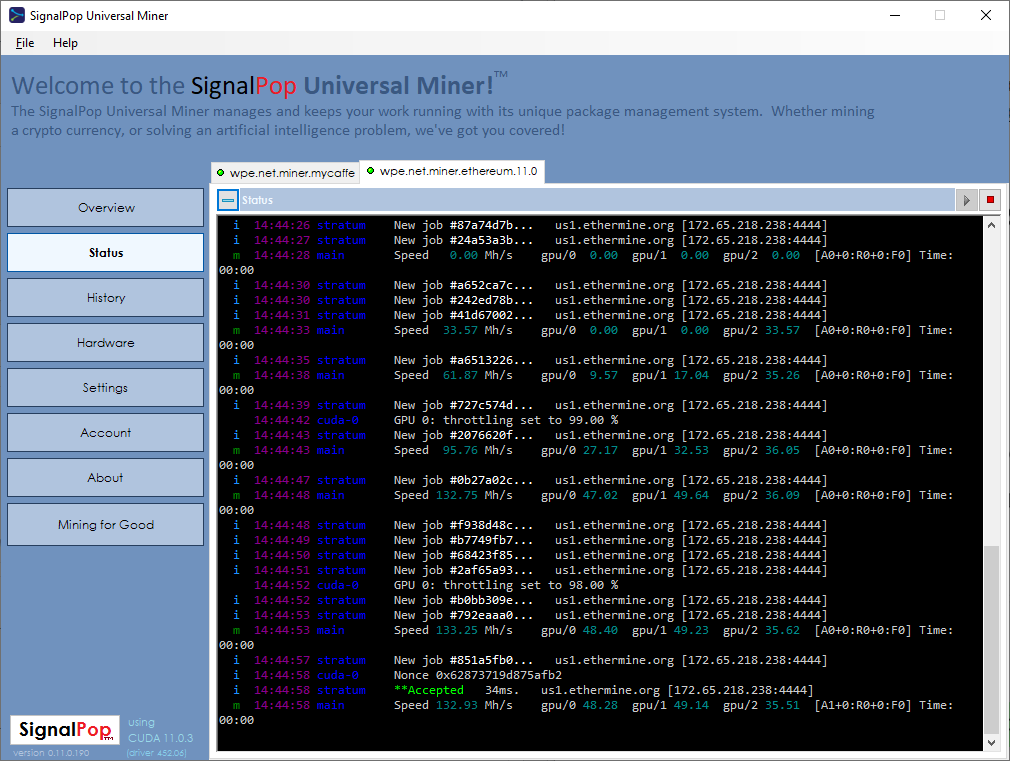Click the 'New job #87a74d7b...' log entry
The height and width of the screenshot is (761, 1010).
(x=464, y=225)
